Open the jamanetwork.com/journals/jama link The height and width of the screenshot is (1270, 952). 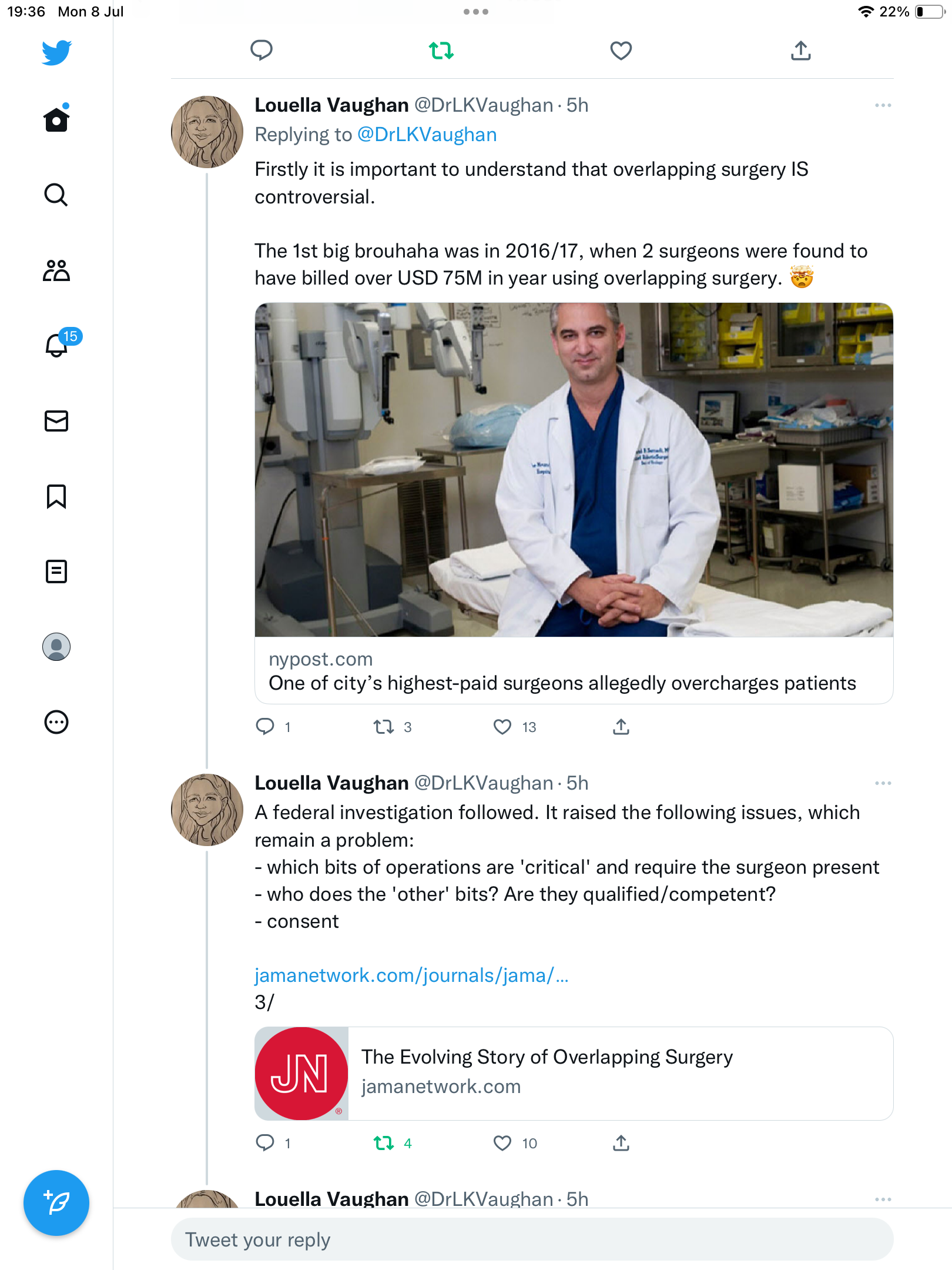(x=411, y=975)
